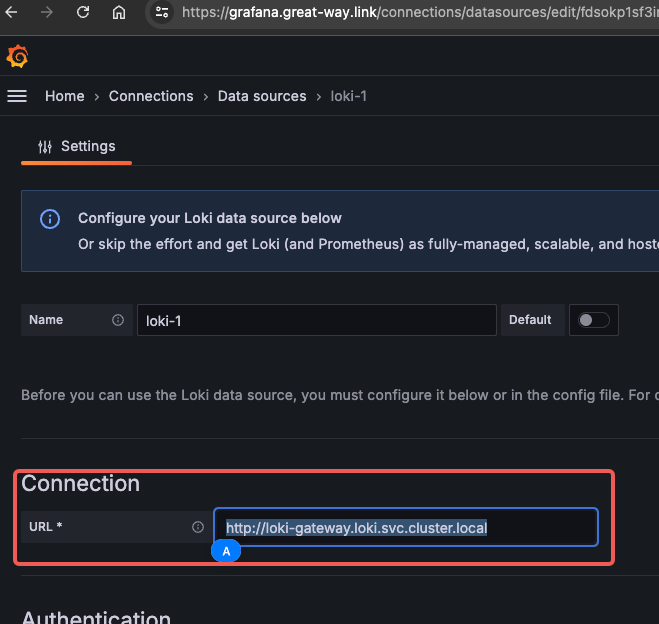Open the hamburger navigation menu

click(17, 96)
